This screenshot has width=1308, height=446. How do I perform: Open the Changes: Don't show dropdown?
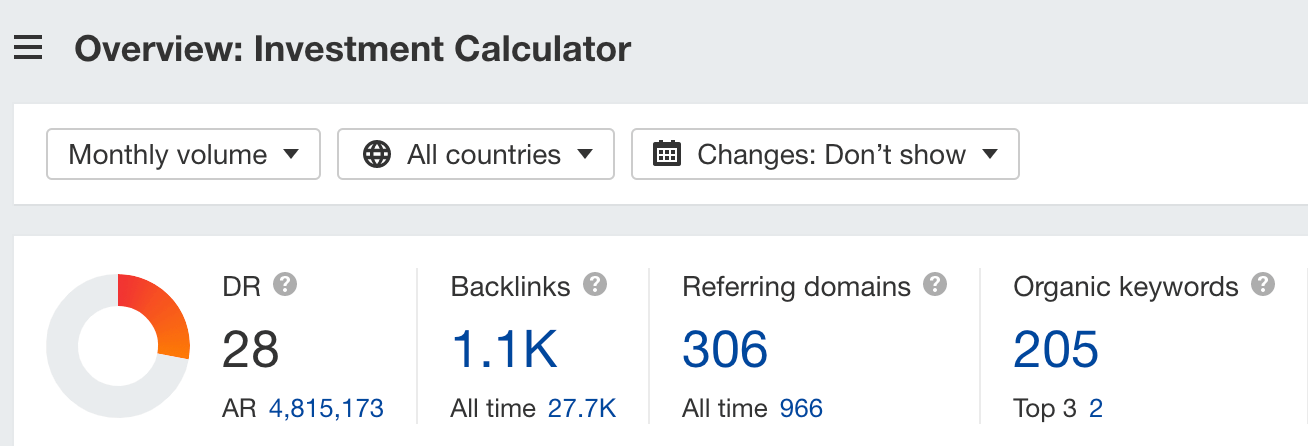[x=825, y=154]
